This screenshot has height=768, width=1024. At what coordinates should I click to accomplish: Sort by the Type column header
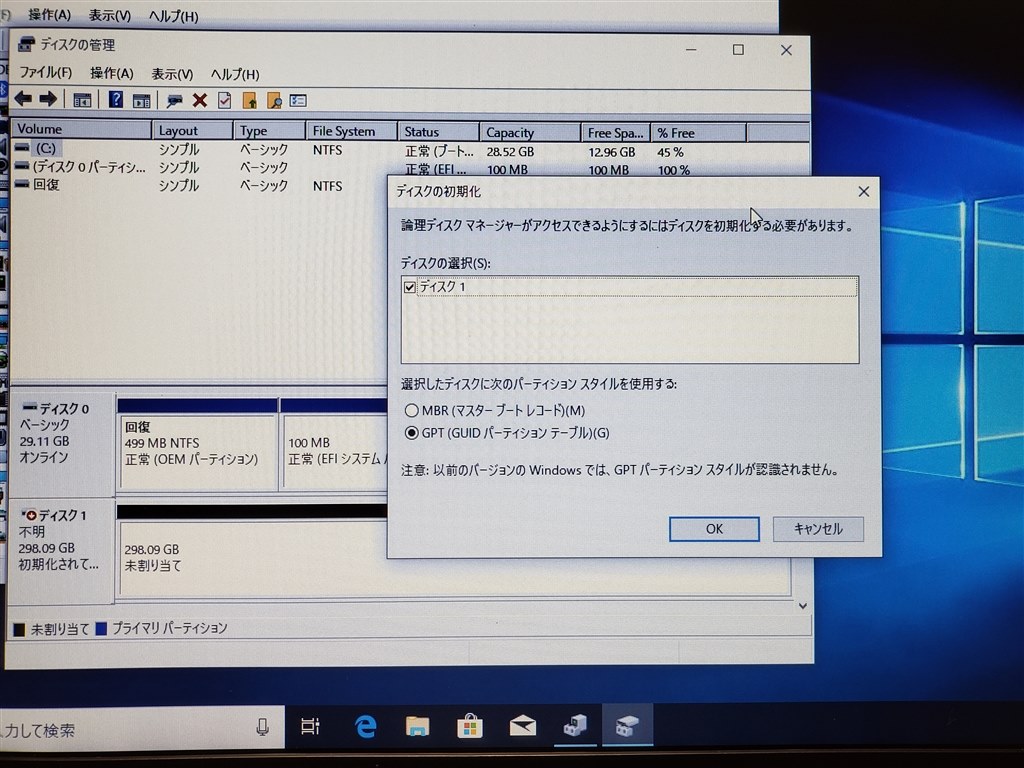(270, 131)
